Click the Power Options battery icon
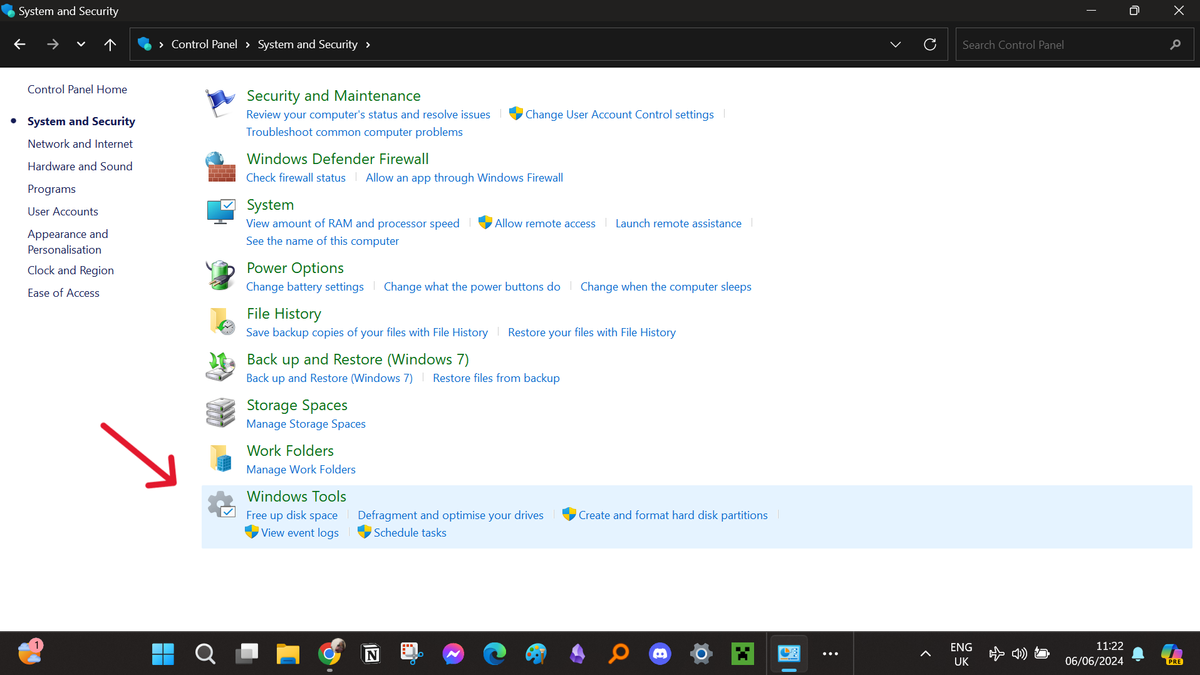 tap(220, 275)
